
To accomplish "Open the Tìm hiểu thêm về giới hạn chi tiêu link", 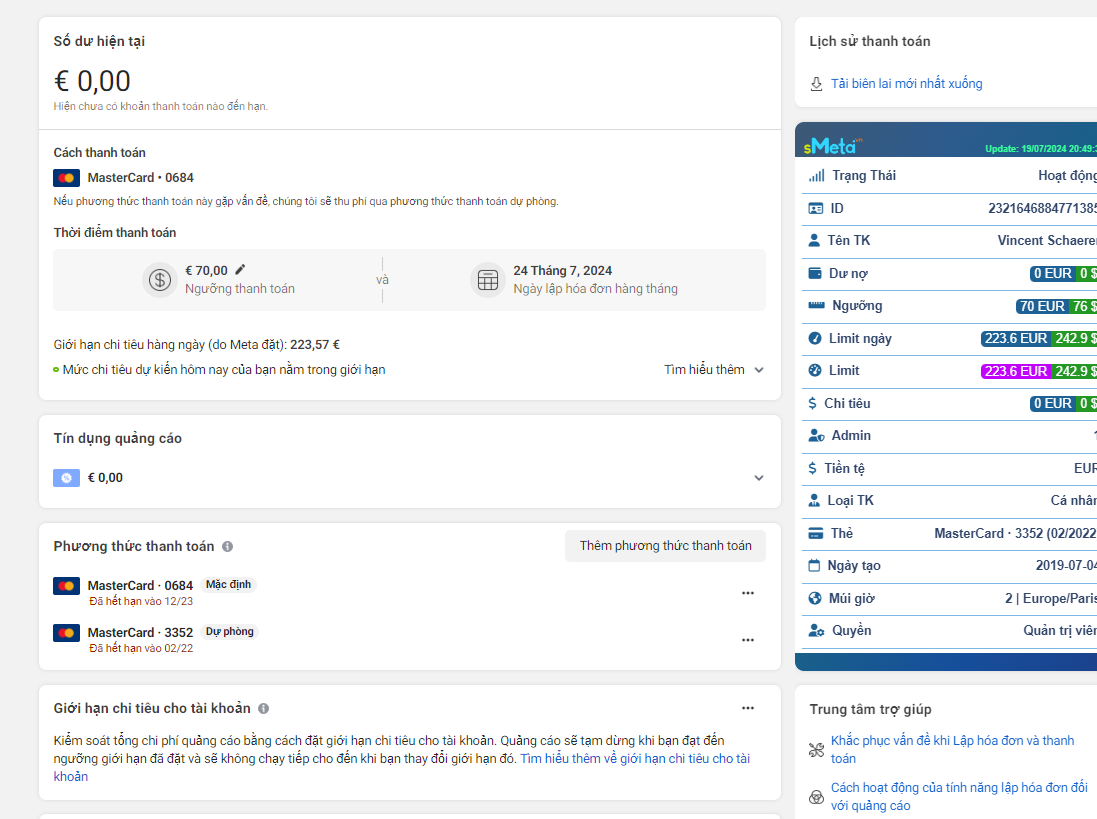I will point(634,759).
